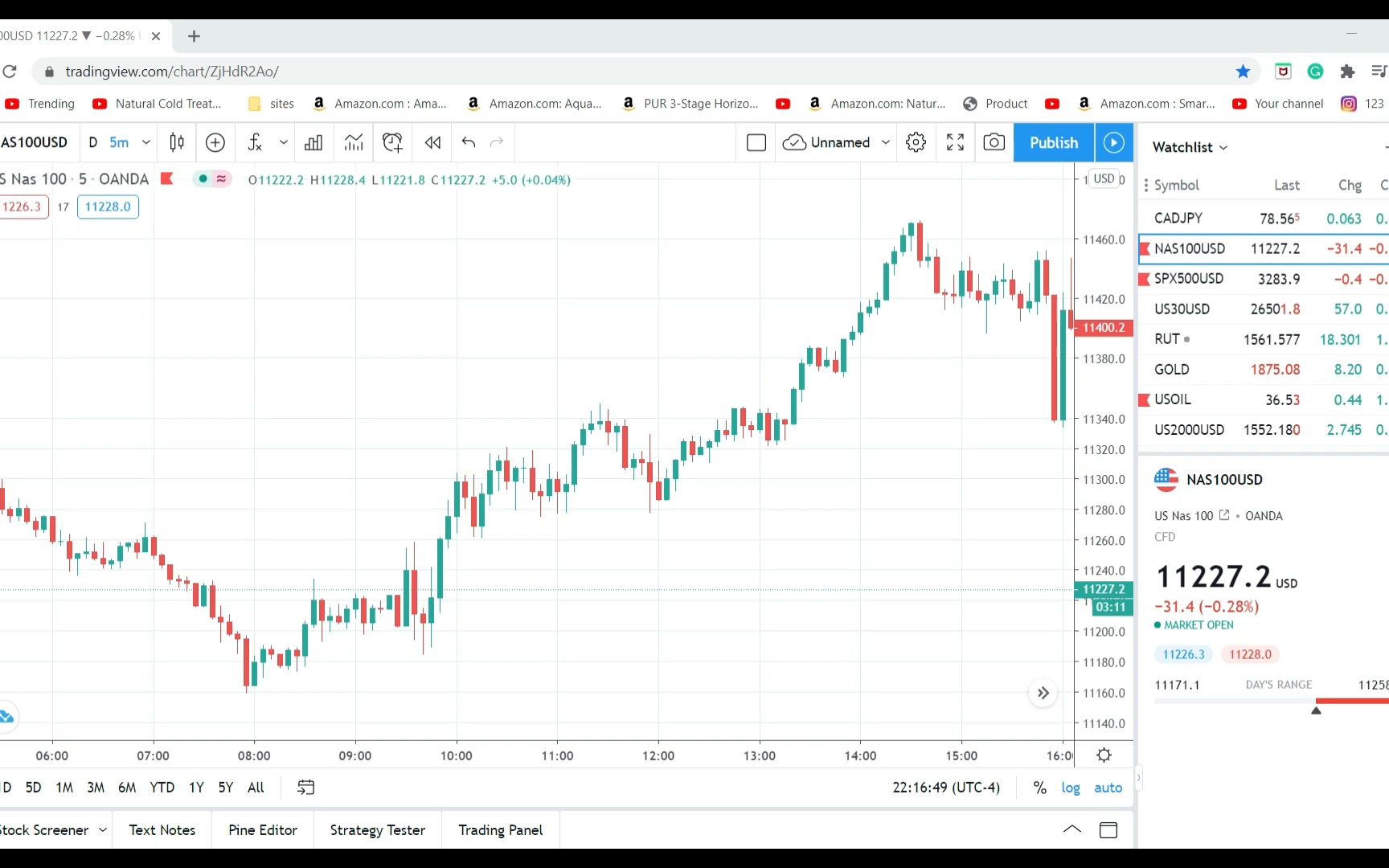1389x868 pixels.
Task: Open chart settings gear in toolbar
Action: coord(916,142)
